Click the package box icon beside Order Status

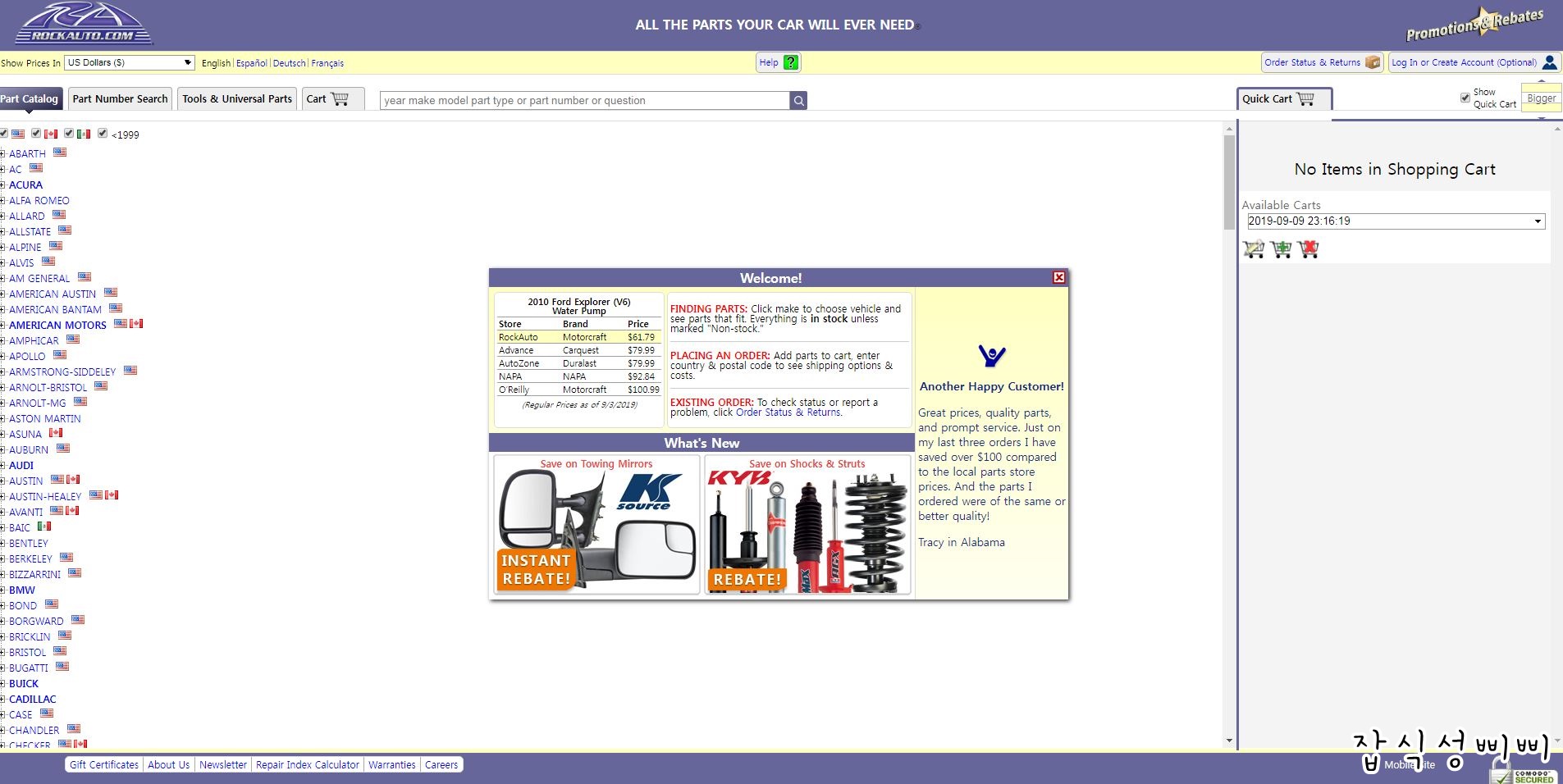1373,62
